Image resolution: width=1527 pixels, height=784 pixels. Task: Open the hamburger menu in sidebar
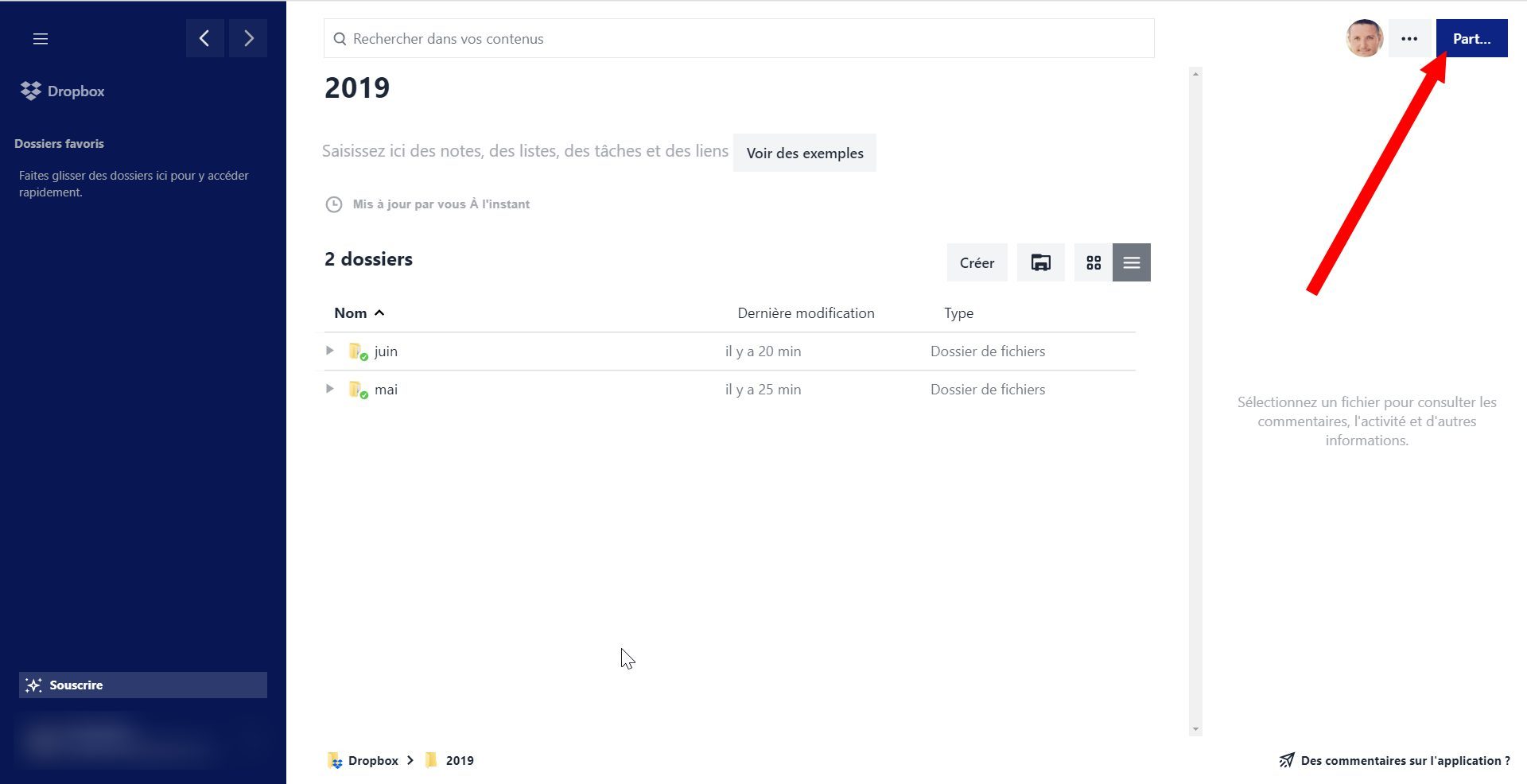click(41, 38)
